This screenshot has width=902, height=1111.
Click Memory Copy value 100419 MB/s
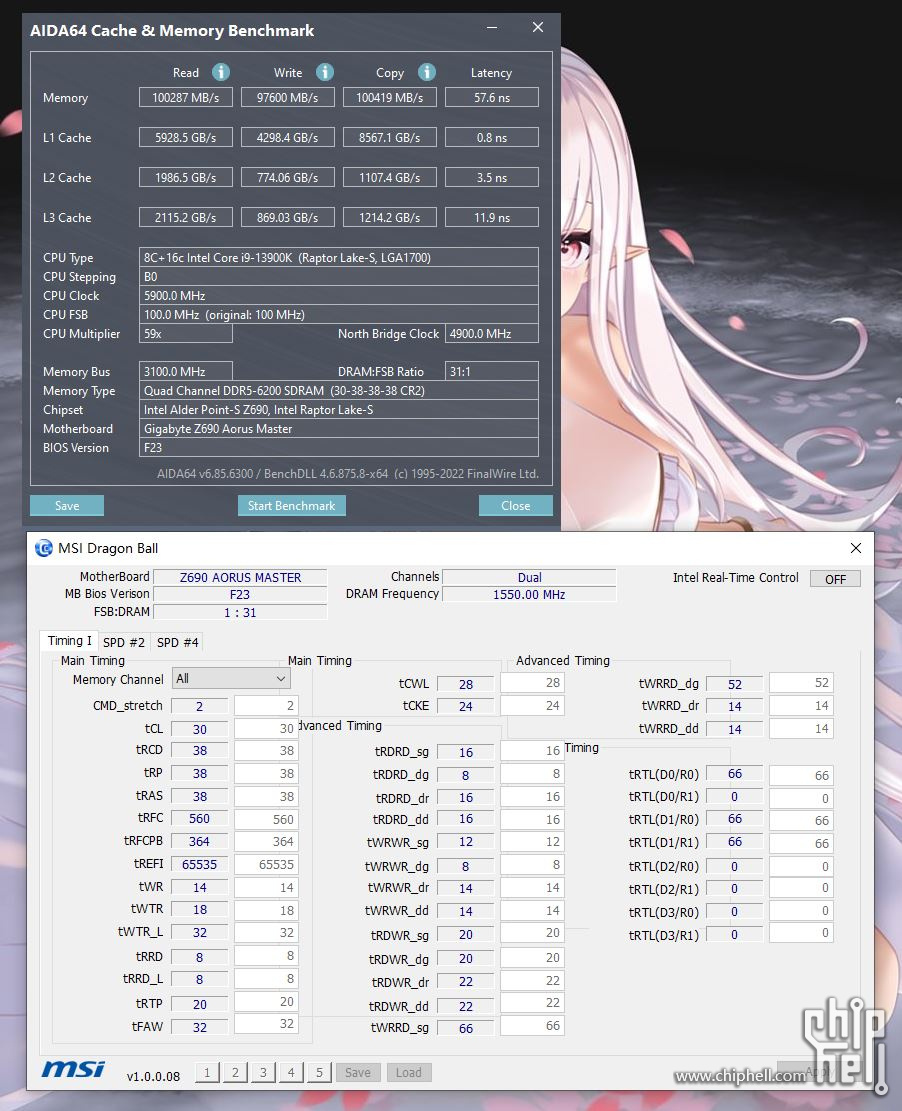[x=390, y=97]
